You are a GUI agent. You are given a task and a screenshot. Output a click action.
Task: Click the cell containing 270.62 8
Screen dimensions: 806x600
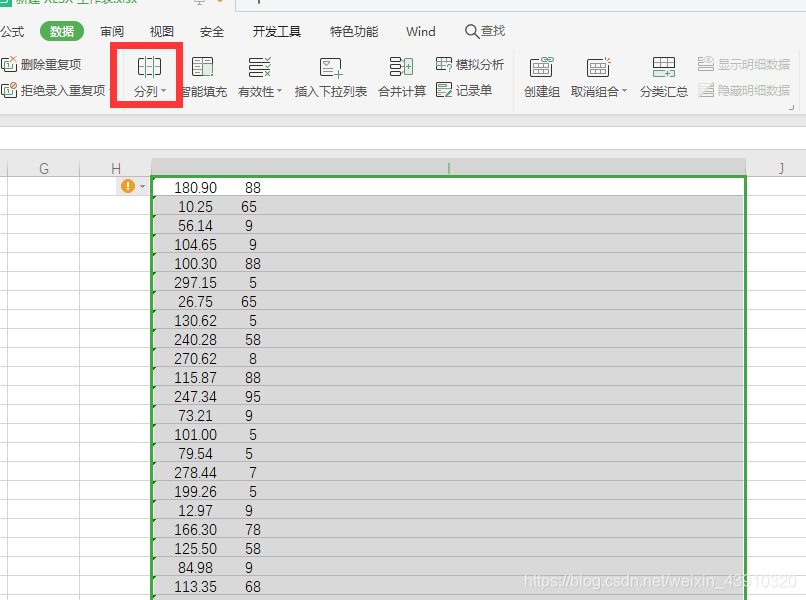pos(449,358)
